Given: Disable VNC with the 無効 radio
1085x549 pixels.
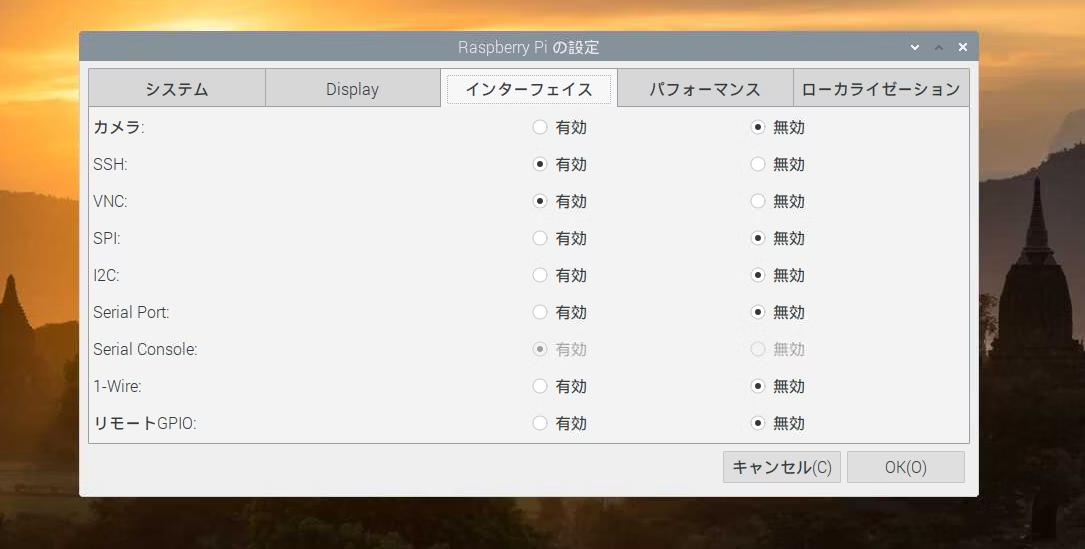Looking at the screenshot, I should [758, 201].
